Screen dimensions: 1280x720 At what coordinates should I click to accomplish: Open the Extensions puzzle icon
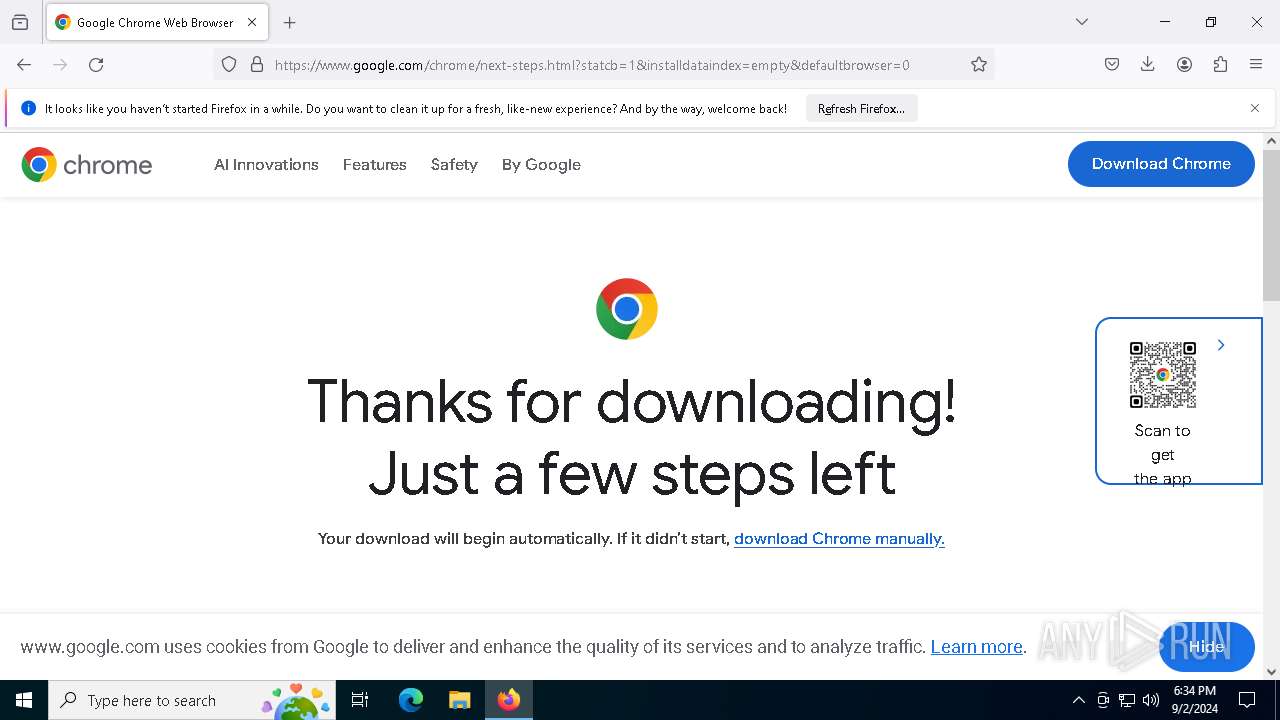point(1220,65)
